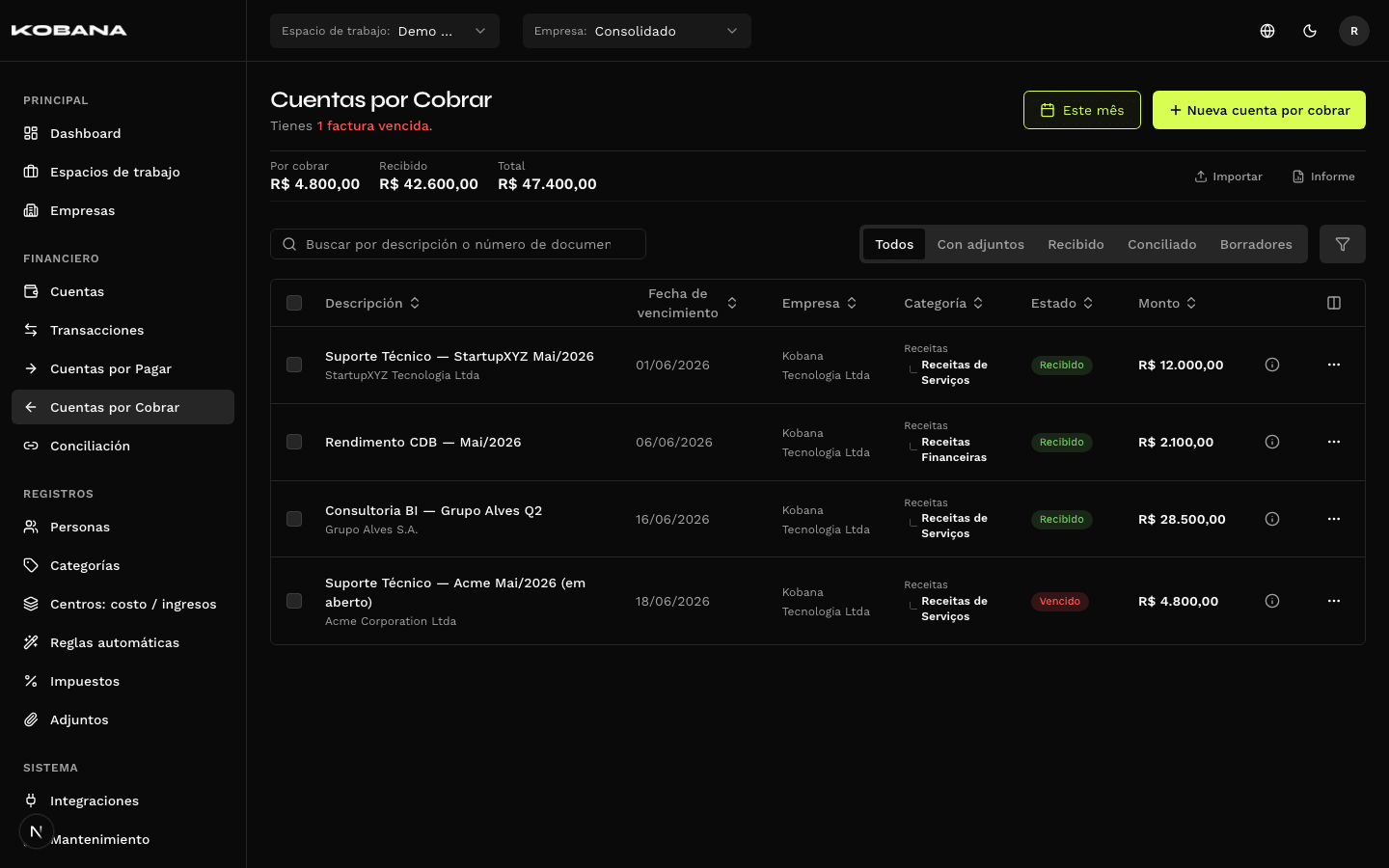
Task: Click the Categorías tag icon
Action: pyautogui.click(x=31, y=565)
